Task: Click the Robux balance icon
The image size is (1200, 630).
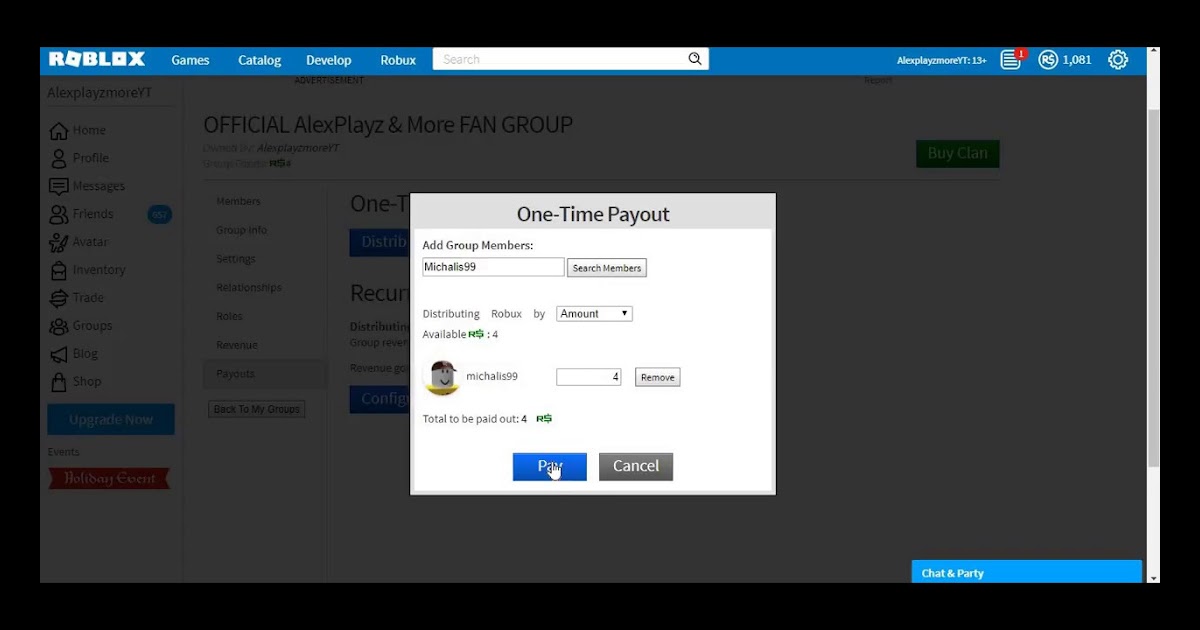Action: point(1047,60)
